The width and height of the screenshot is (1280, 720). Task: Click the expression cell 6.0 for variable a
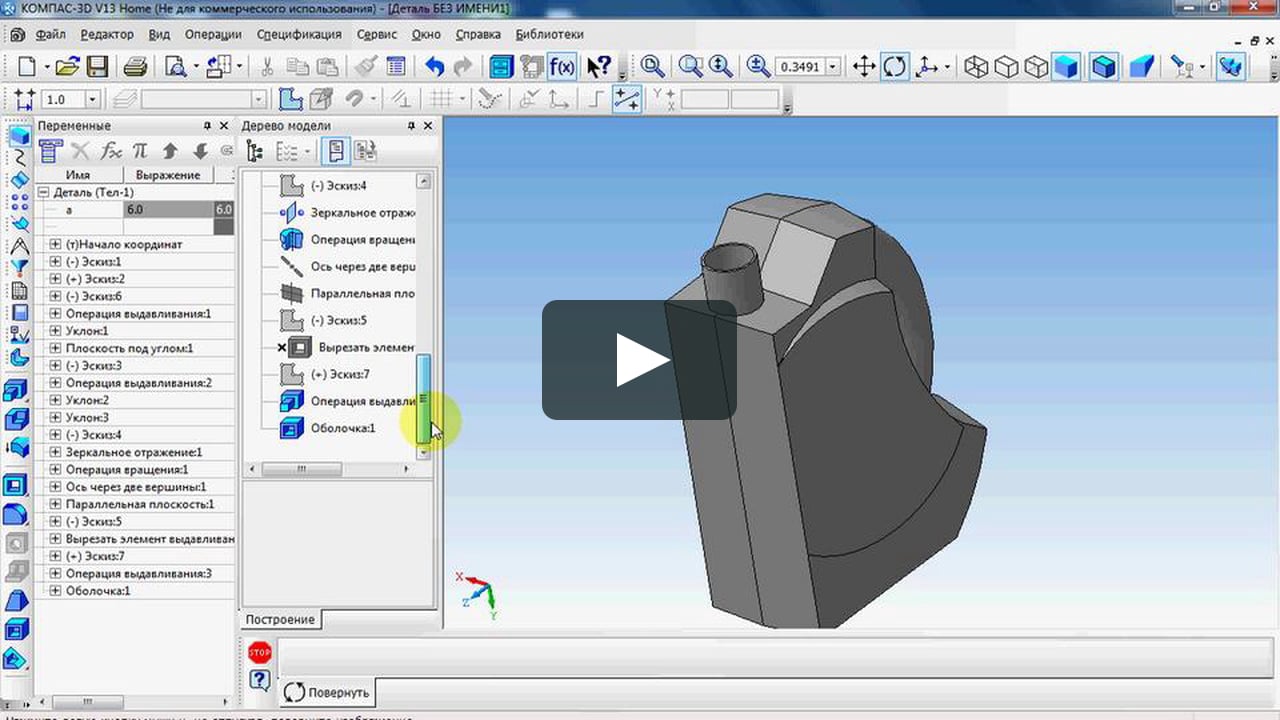[x=168, y=210]
